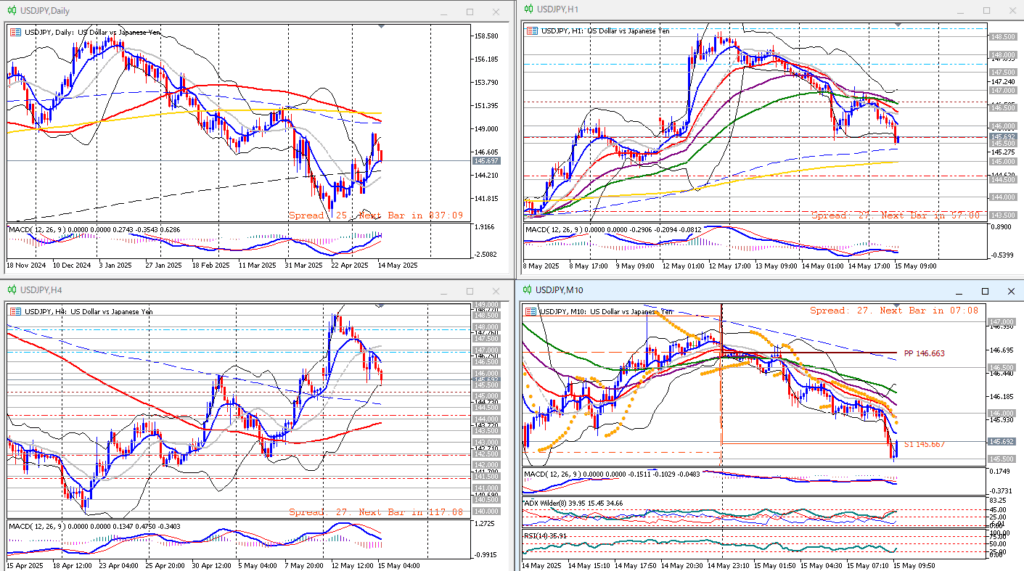This screenshot has height=571, width=1024.
Task: Maximize the USDJPY,H4 chart window
Action: [x=470, y=291]
